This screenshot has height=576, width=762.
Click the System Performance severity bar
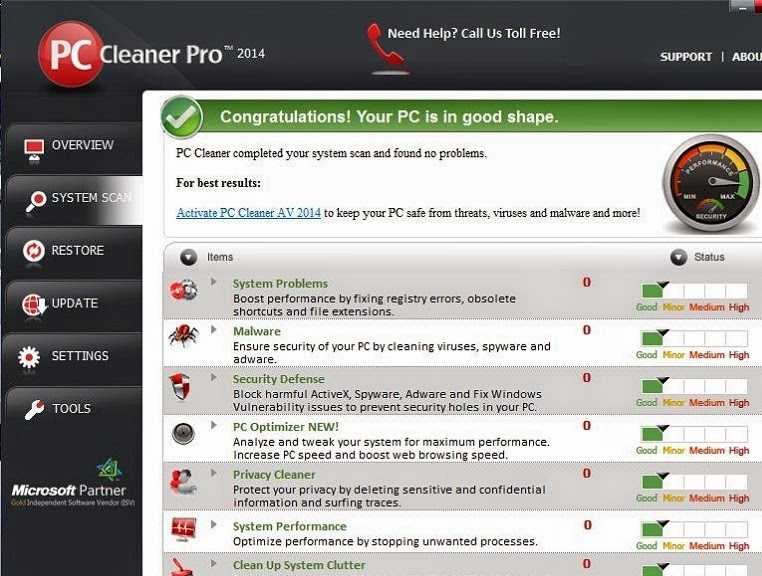click(694, 529)
